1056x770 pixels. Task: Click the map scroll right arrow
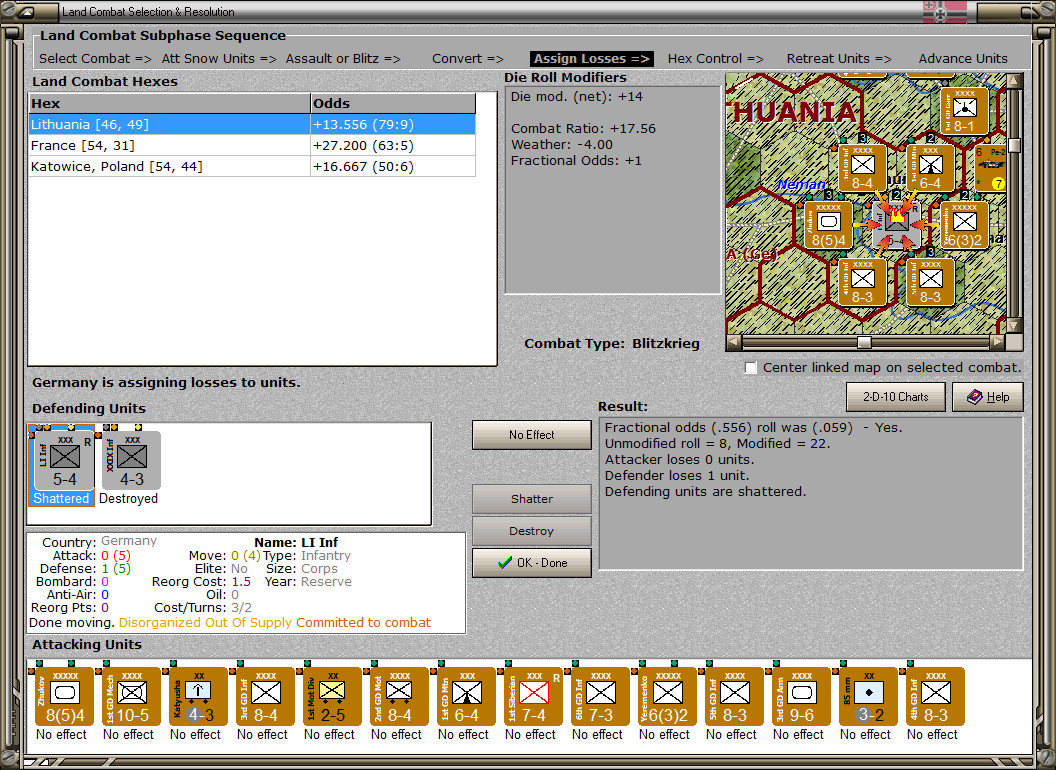click(x=997, y=342)
